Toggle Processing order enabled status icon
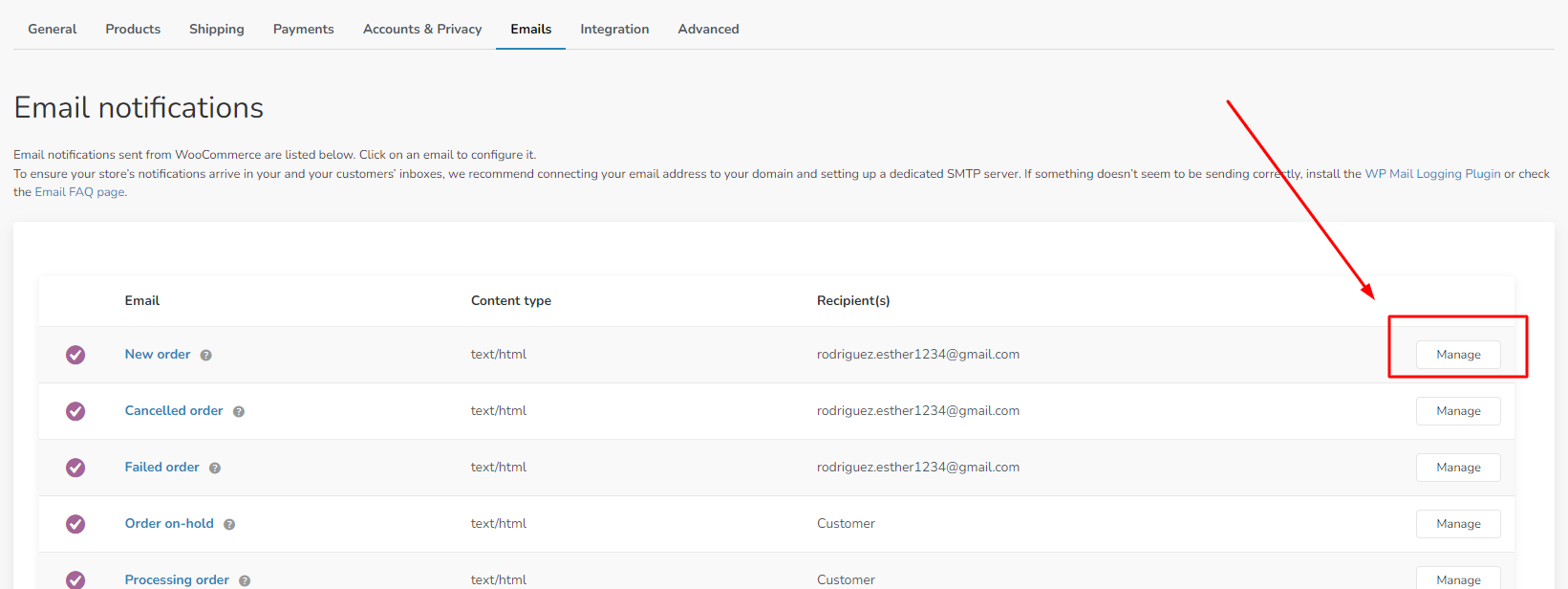This screenshot has height=589, width=1568. tap(75, 579)
